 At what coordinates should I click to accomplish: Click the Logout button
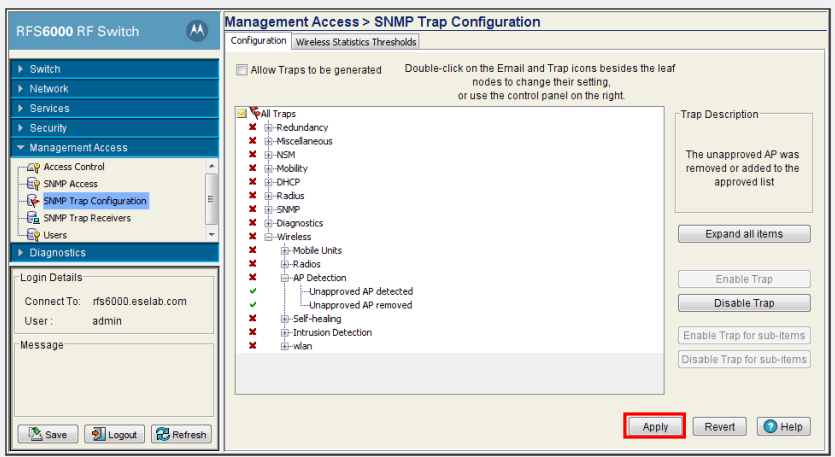click(114, 434)
